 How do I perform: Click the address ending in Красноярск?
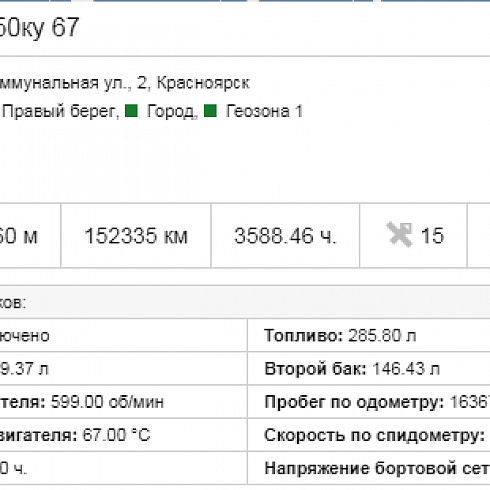tap(124, 83)
